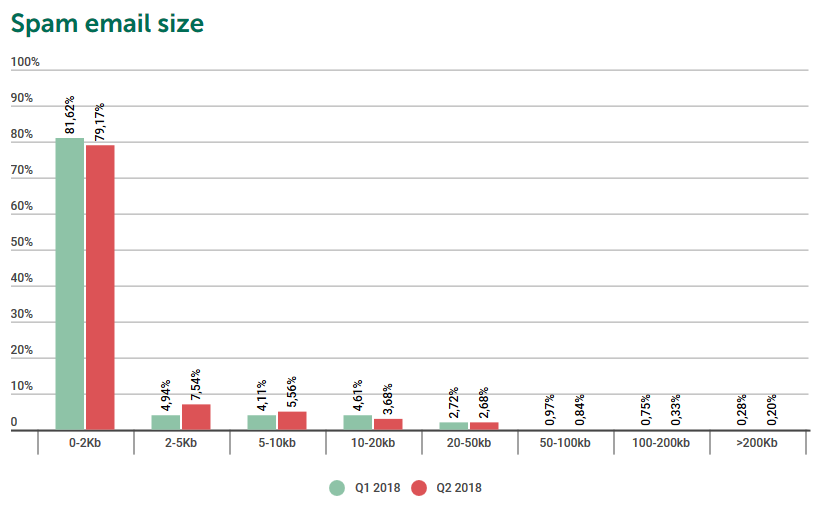Click the 81,62% value label
This screenshot has height=506, width=832.
pyautogui.click(x=70, y=116)
